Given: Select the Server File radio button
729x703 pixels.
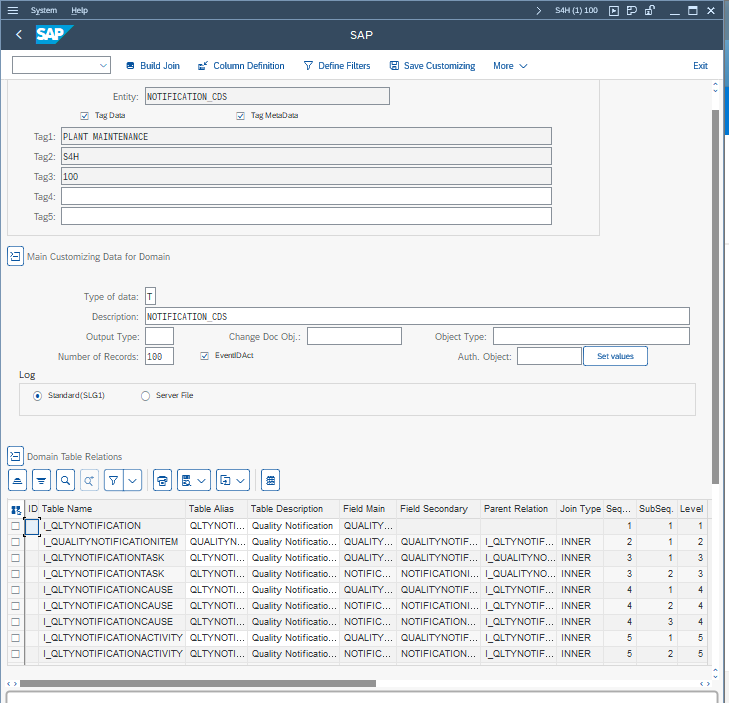Looking at the screenshot, I should (146, 396).
